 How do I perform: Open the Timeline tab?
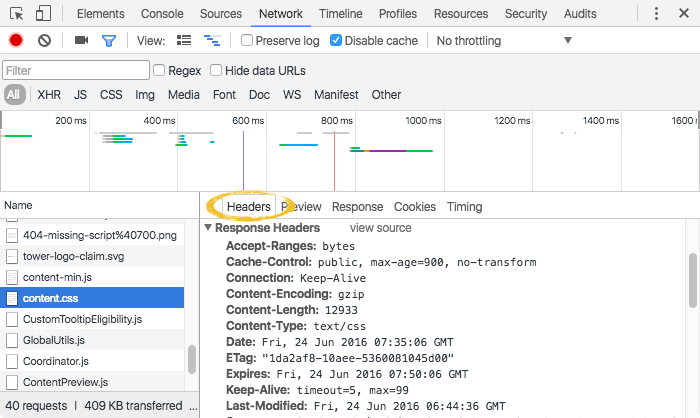click(x=341, y=14)
